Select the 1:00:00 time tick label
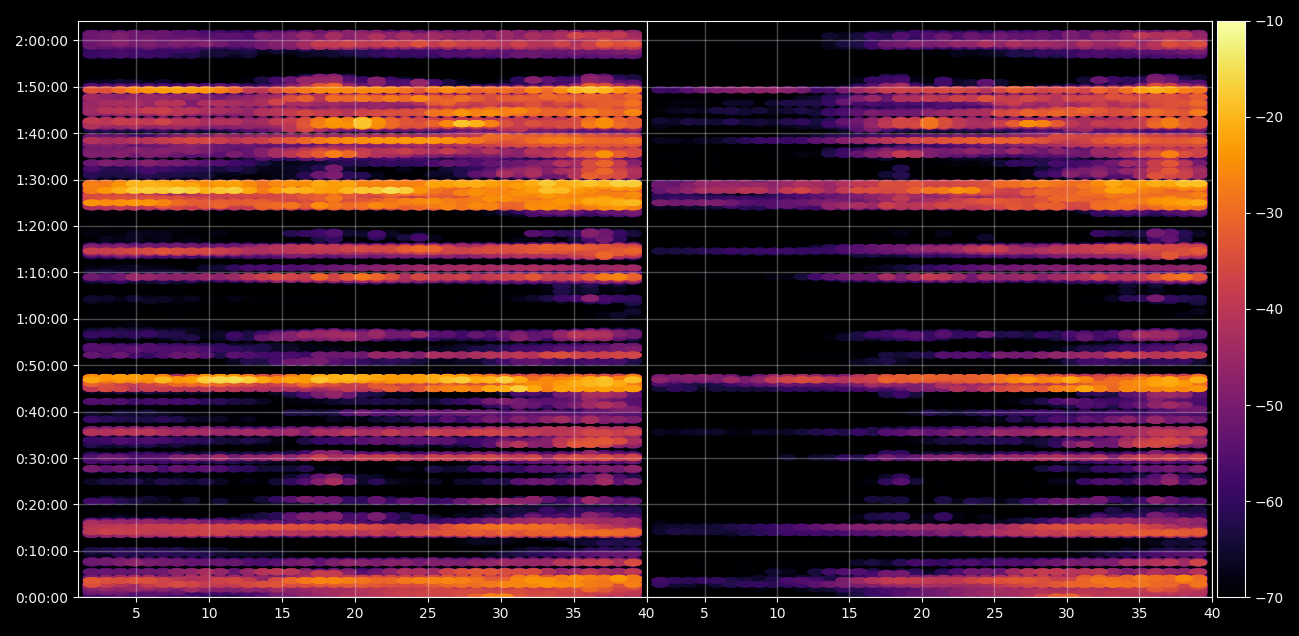This screenshot has width=1299, height=636. (42, 319)
